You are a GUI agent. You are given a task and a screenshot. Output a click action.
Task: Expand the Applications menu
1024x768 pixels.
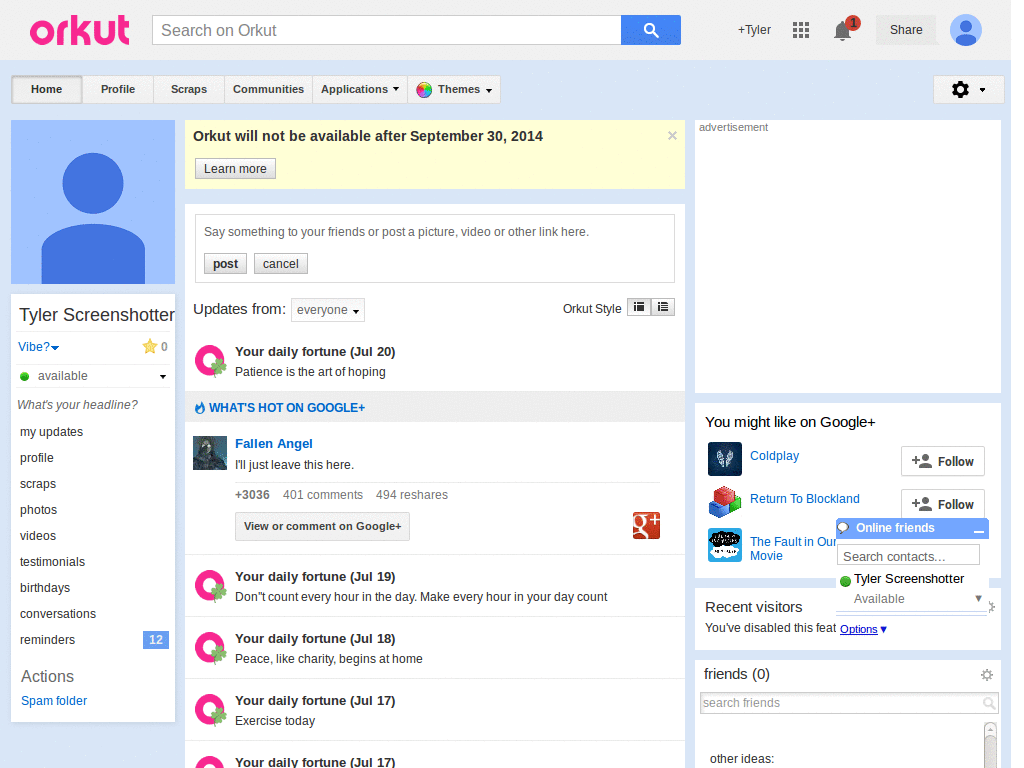click(360, 89)
